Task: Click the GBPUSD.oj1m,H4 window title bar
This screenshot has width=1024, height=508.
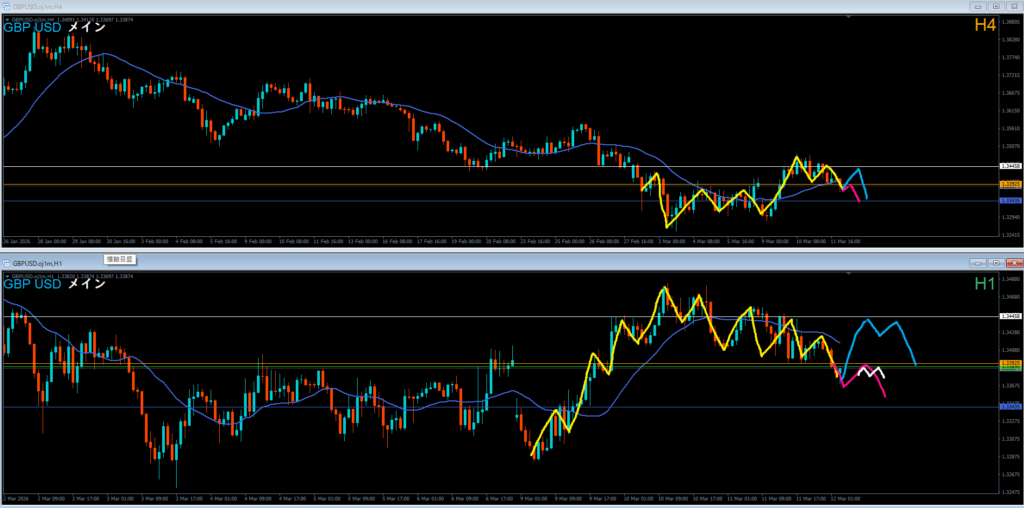Action: click(400, 6)
